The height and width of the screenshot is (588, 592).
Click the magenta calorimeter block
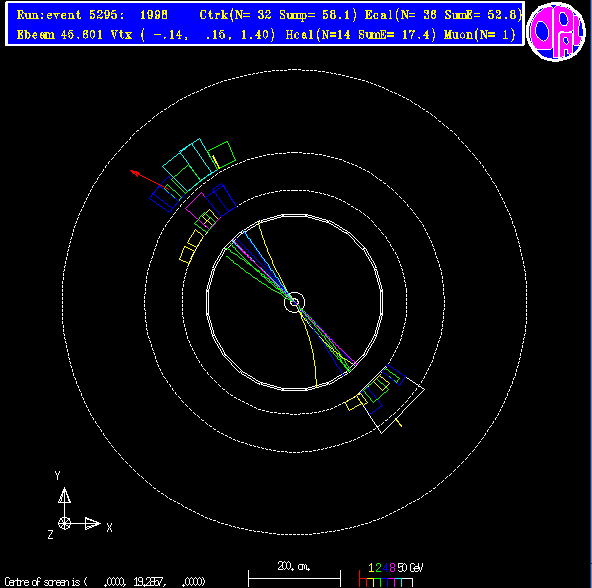click(x=198, y=207)
